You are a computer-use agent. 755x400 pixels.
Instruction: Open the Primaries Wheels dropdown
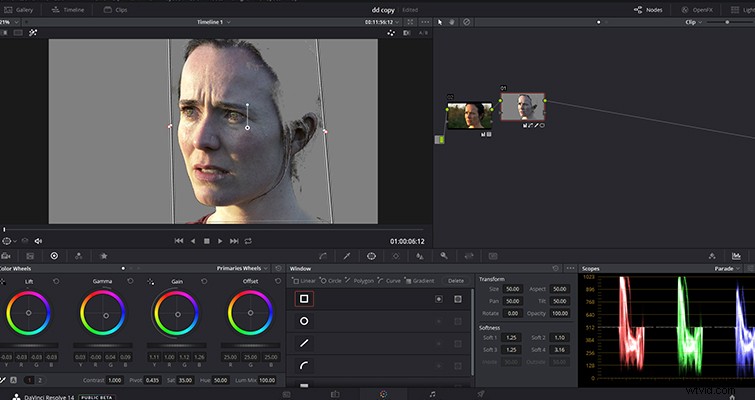point(243,268)
